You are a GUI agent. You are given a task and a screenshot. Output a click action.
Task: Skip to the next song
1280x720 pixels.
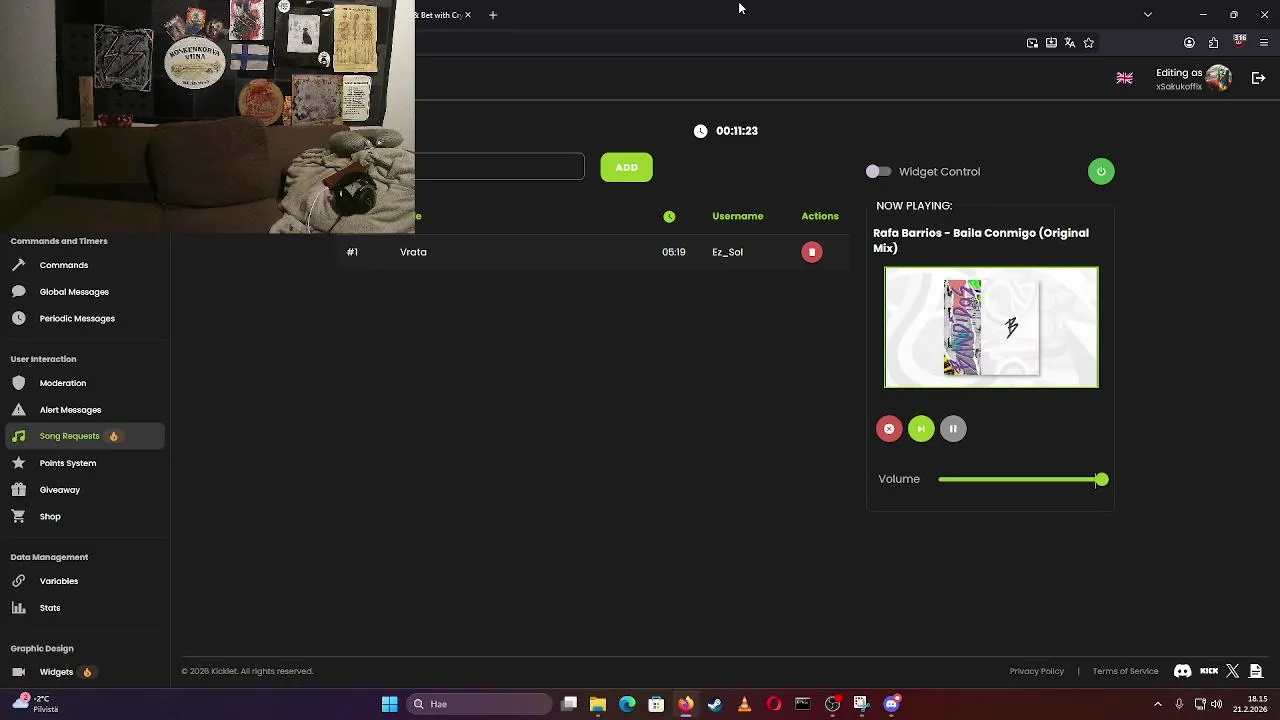(921, 429)
